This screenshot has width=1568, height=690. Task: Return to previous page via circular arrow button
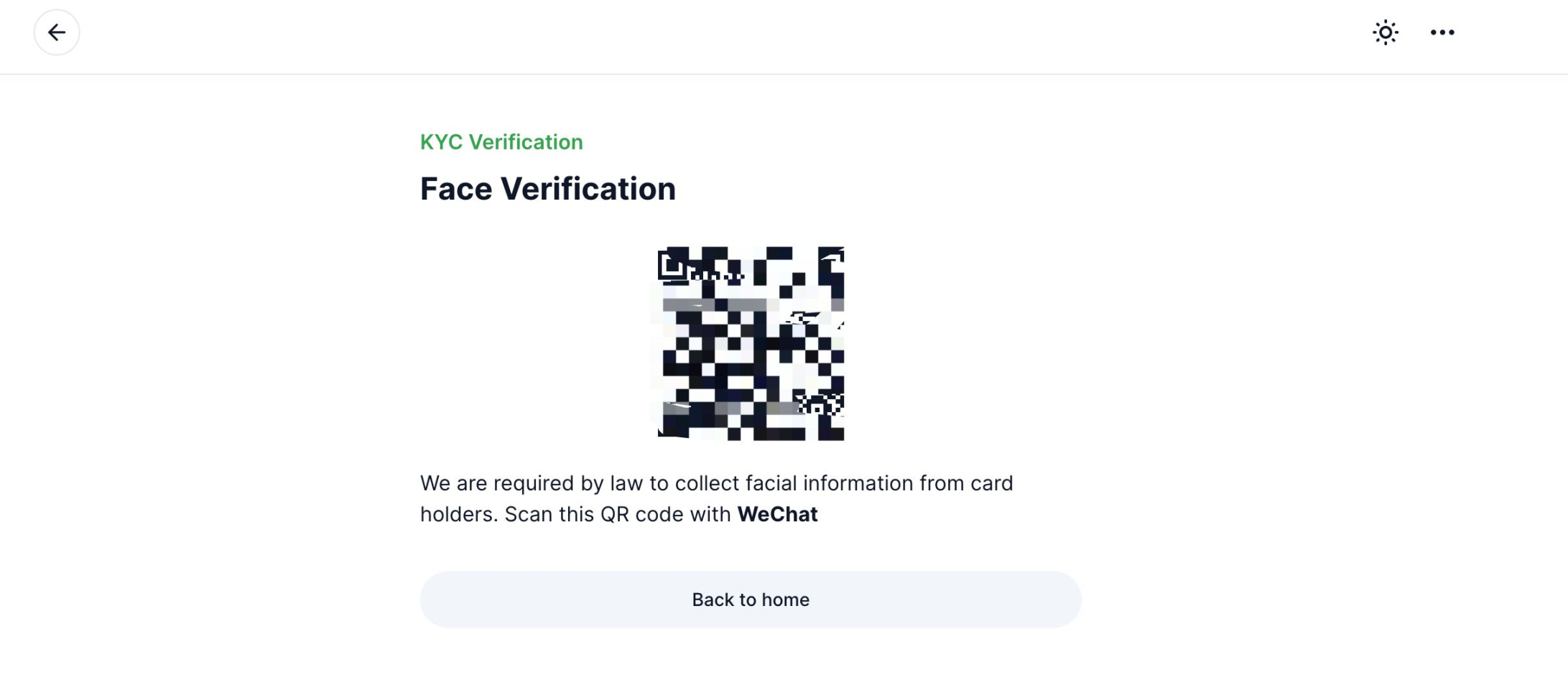click(x=57, y=32)
